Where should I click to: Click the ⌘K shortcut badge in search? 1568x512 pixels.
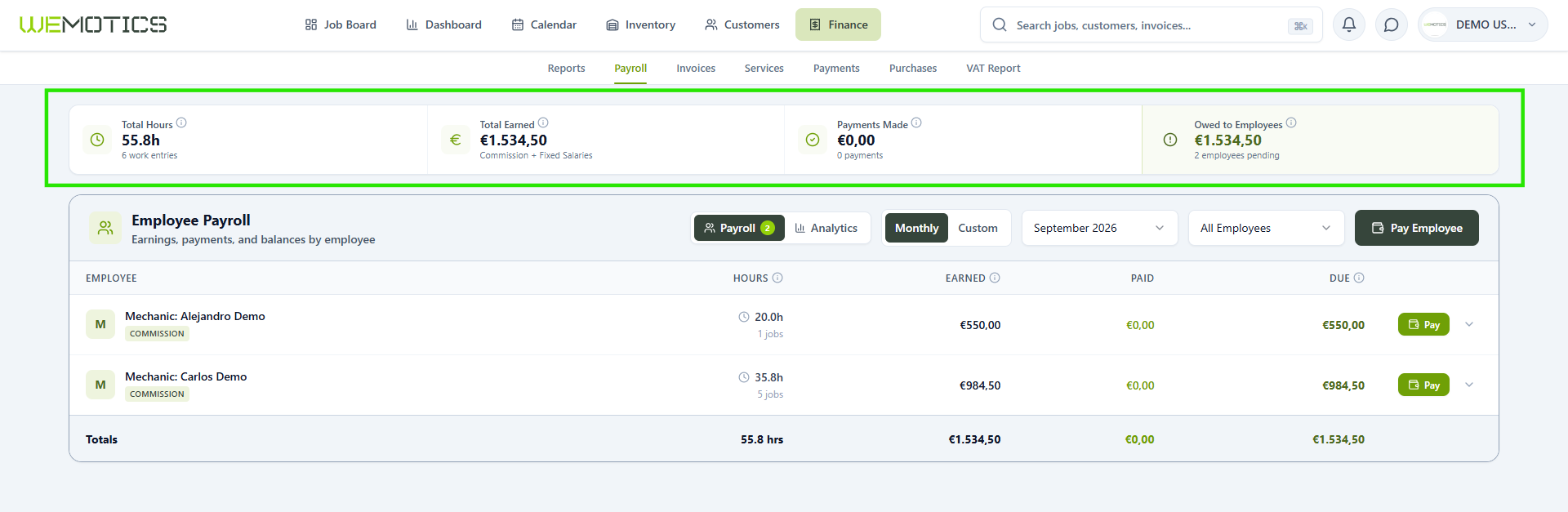1301,26
